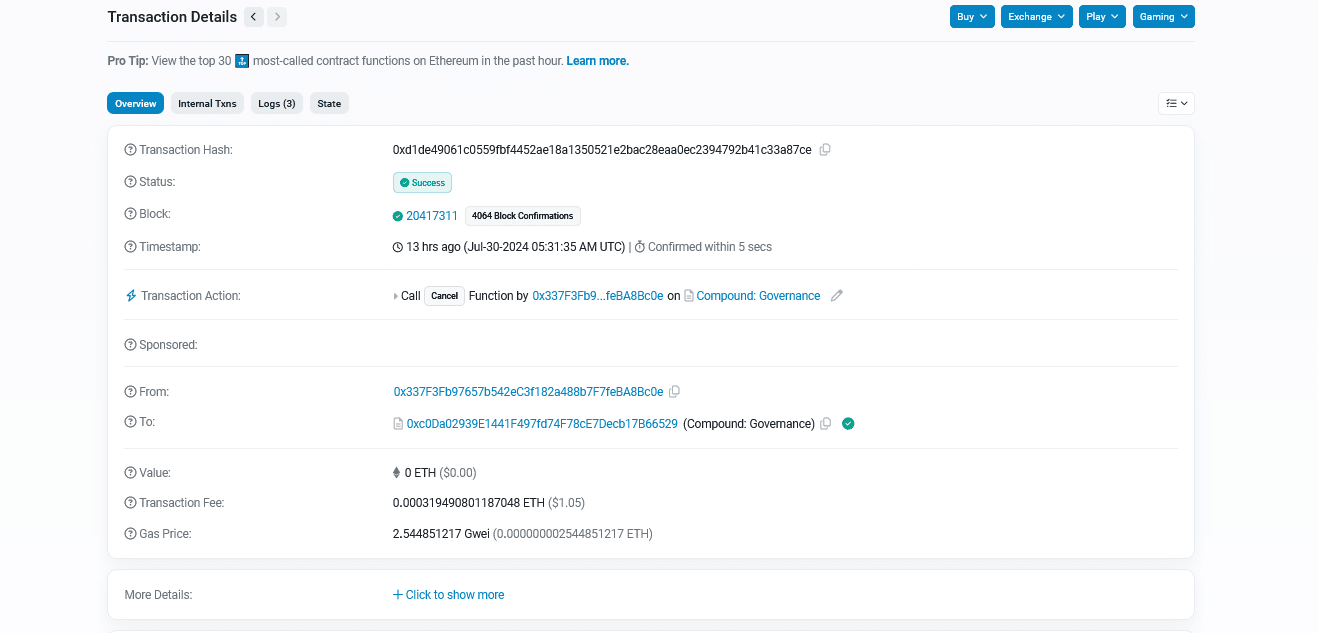Open the Play dropdown
Image resolution: width=1318 pixels, height=633 pixels.
[1102, 17]
